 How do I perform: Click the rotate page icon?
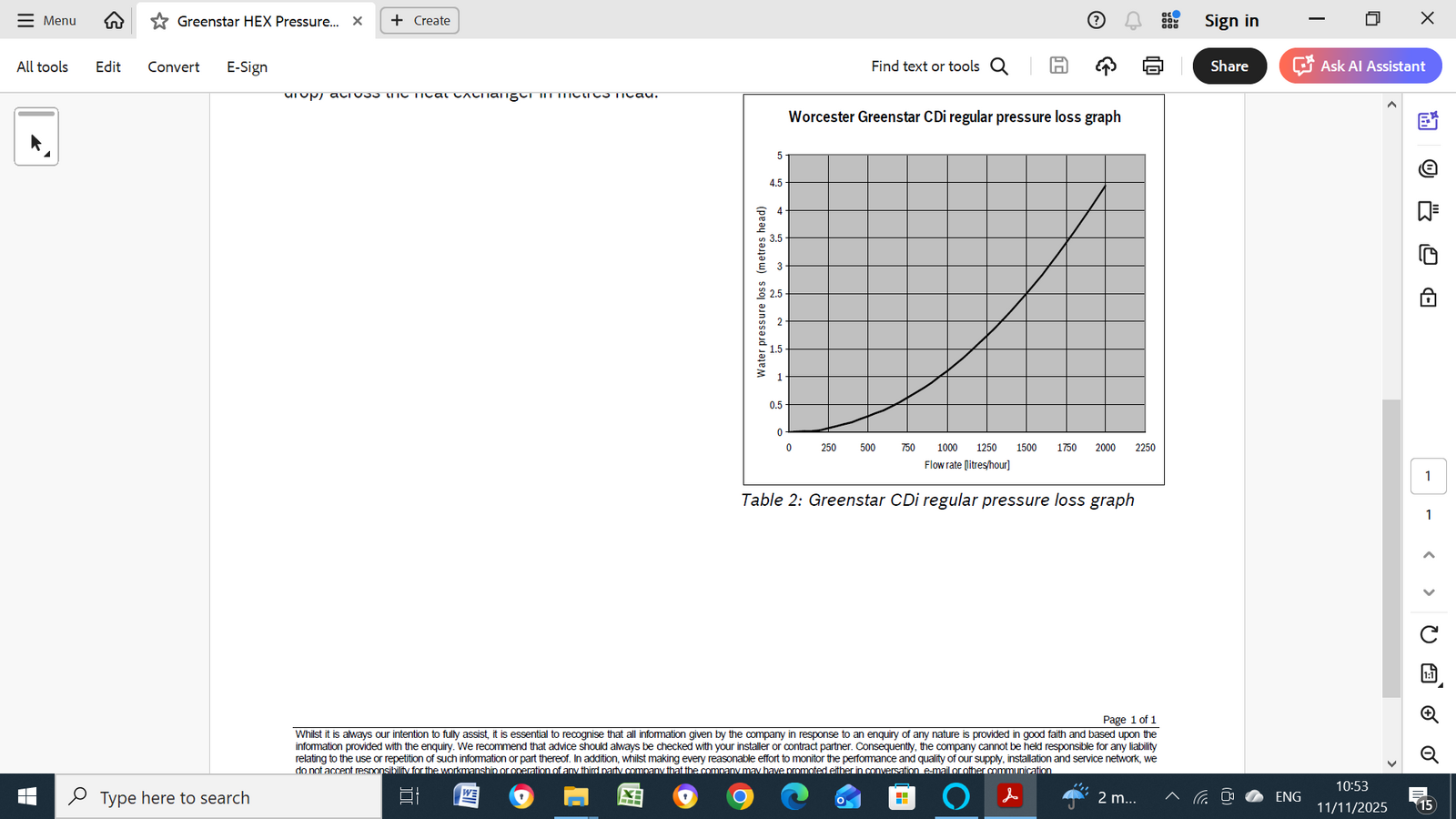point(1429,634)
